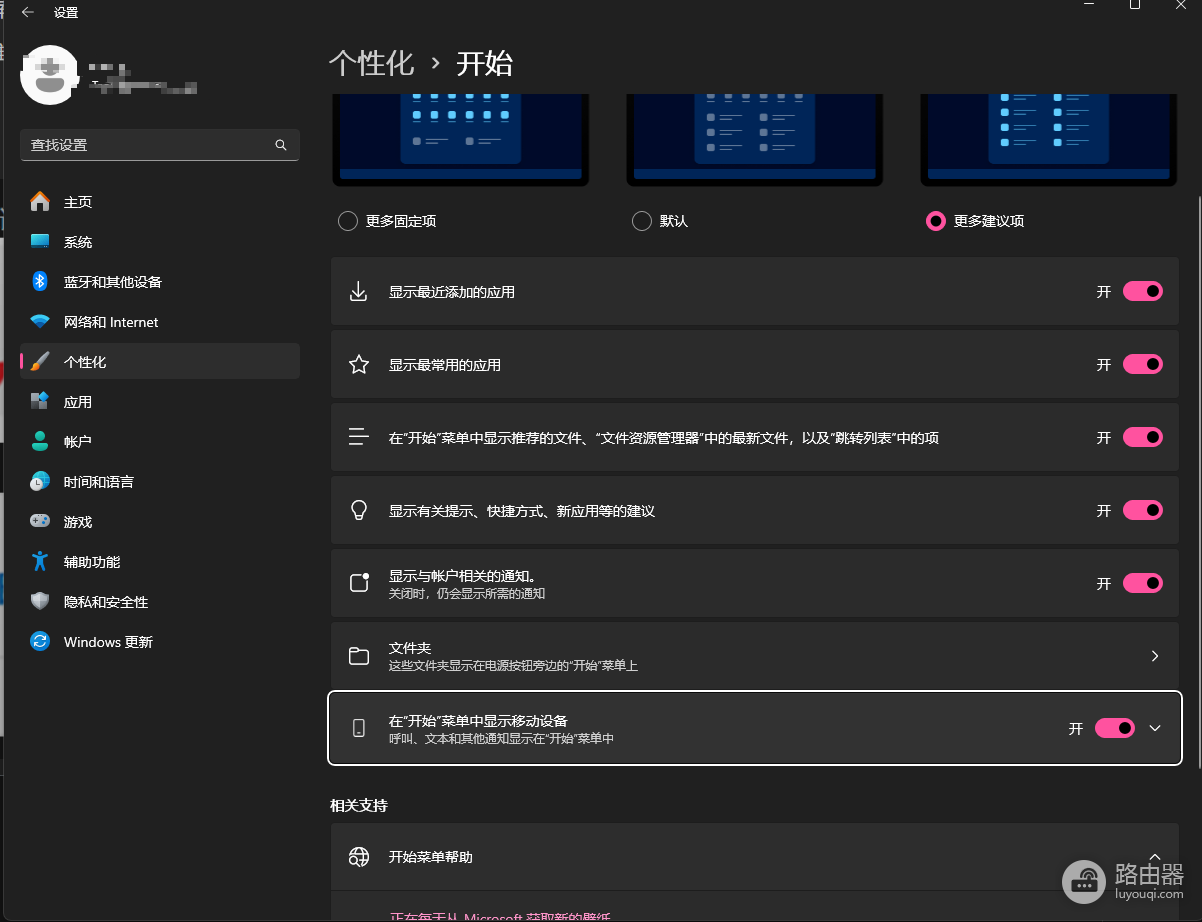
Task: Open 文件夹 settings via right chevron
Action: pyautogui.click(x=1155, y=656)
